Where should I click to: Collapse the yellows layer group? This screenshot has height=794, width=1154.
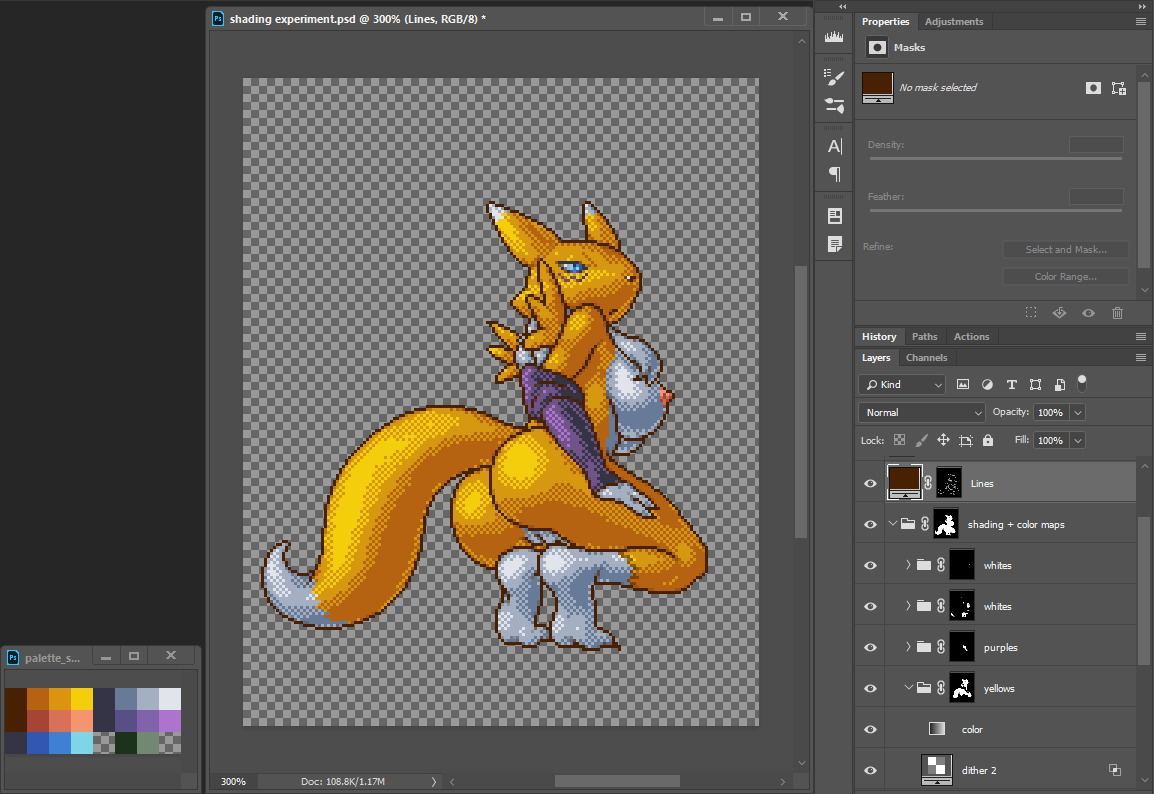click(x=908, y=688)
